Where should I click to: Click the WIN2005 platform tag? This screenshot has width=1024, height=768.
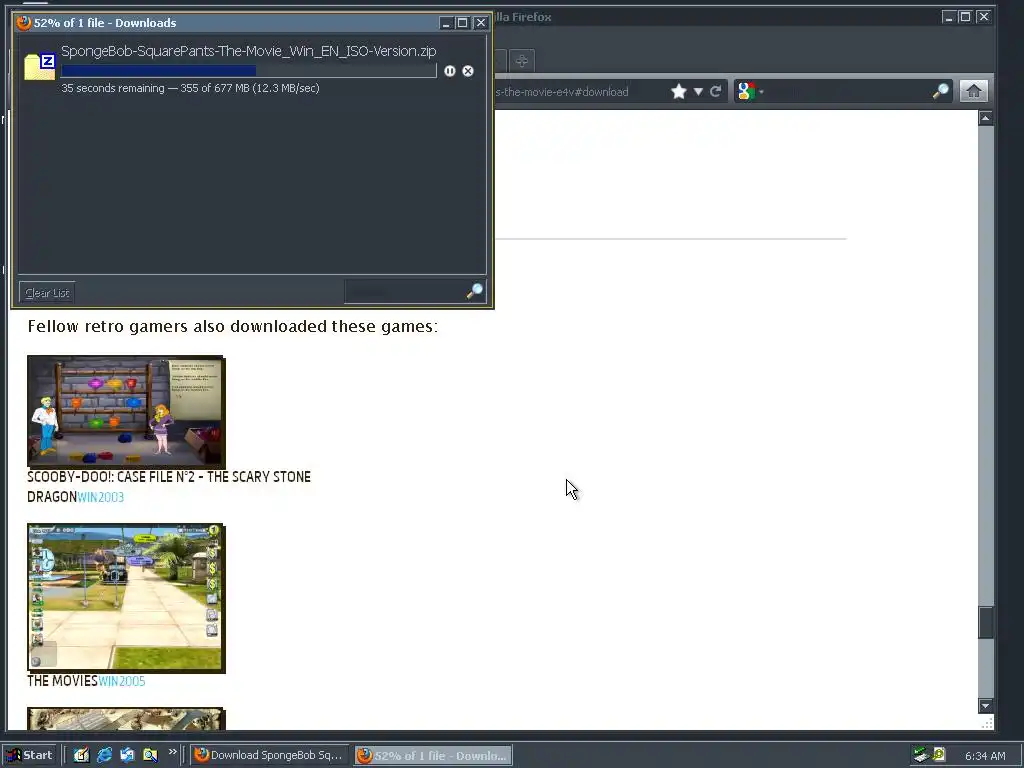coord(121,681)
